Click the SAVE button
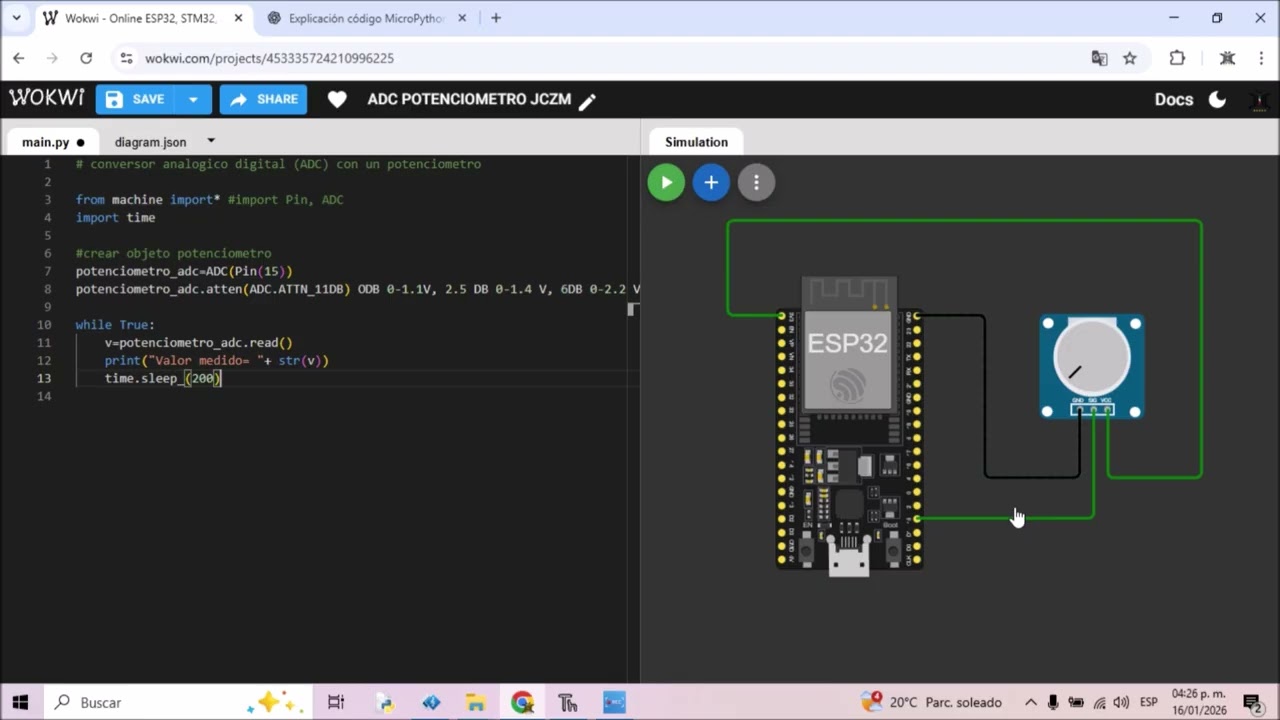Viewport: 1280px width, 720px height. coord(135,99)
